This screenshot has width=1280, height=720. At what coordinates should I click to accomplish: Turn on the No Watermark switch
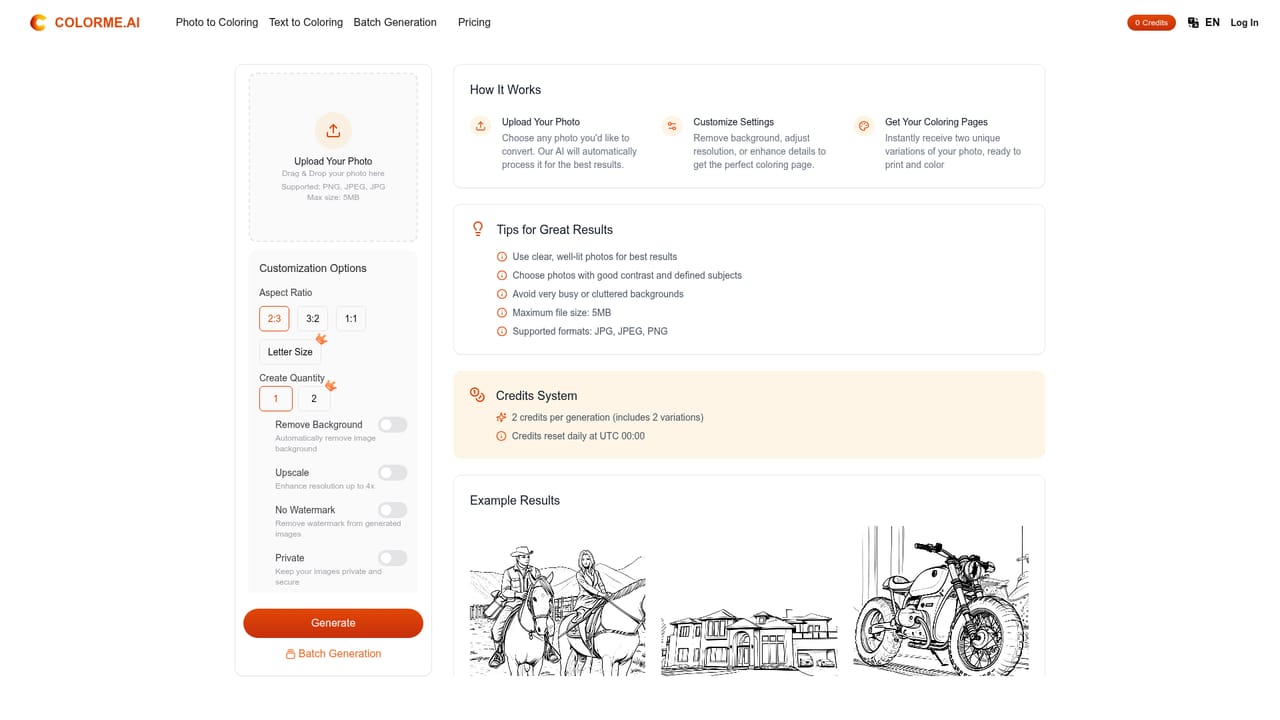coord(393,510)
